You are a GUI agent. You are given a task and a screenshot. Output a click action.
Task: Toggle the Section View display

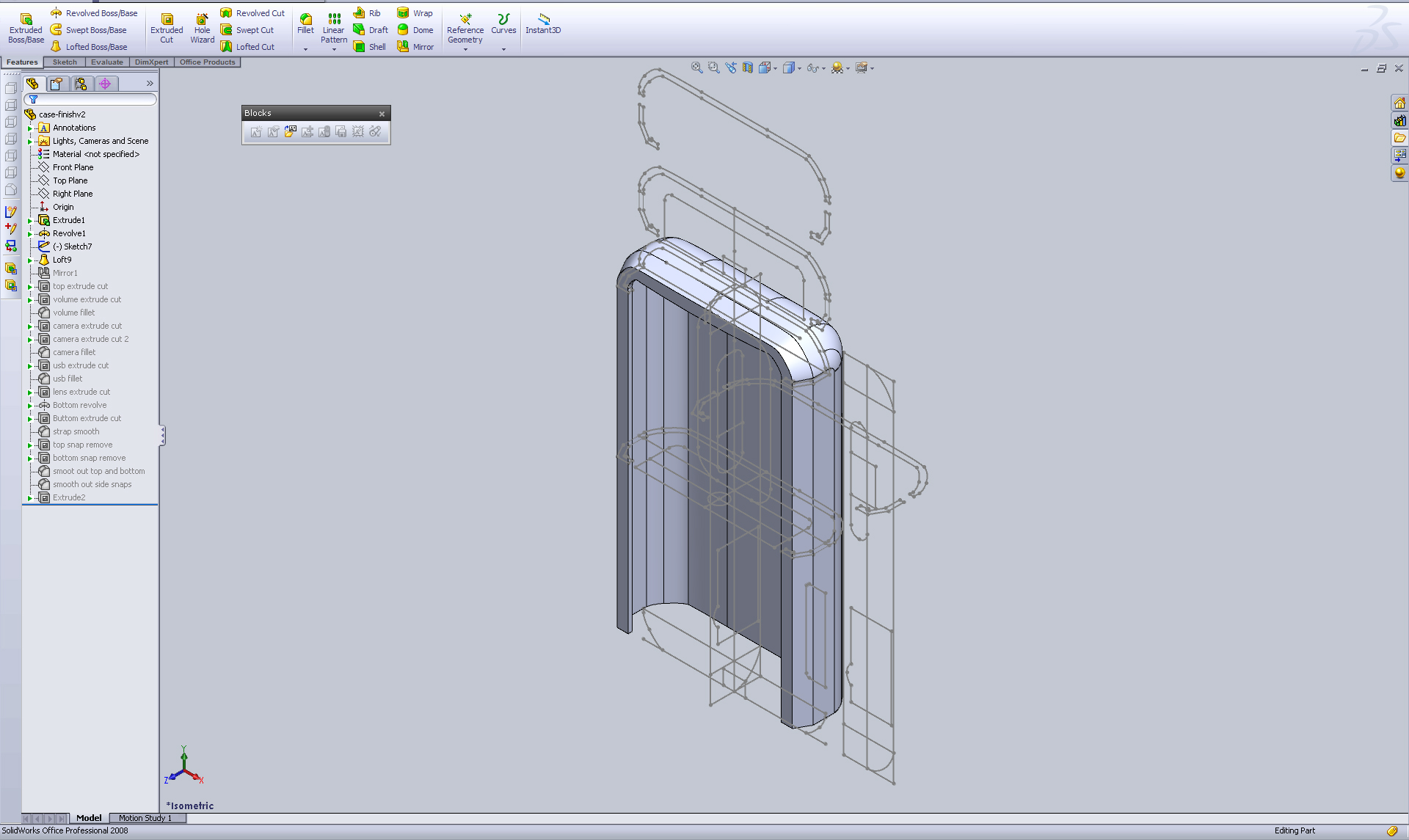tap(747, 67)
